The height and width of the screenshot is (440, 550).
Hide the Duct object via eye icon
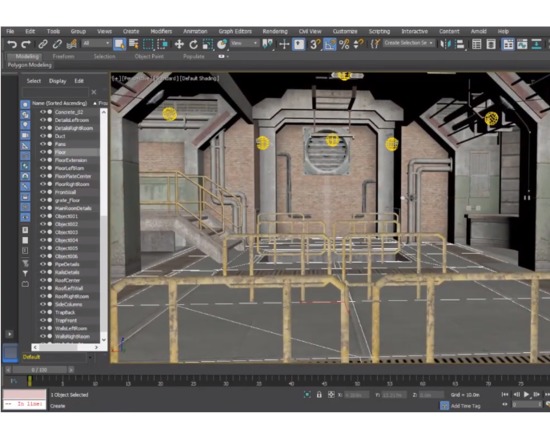[43, 136]
